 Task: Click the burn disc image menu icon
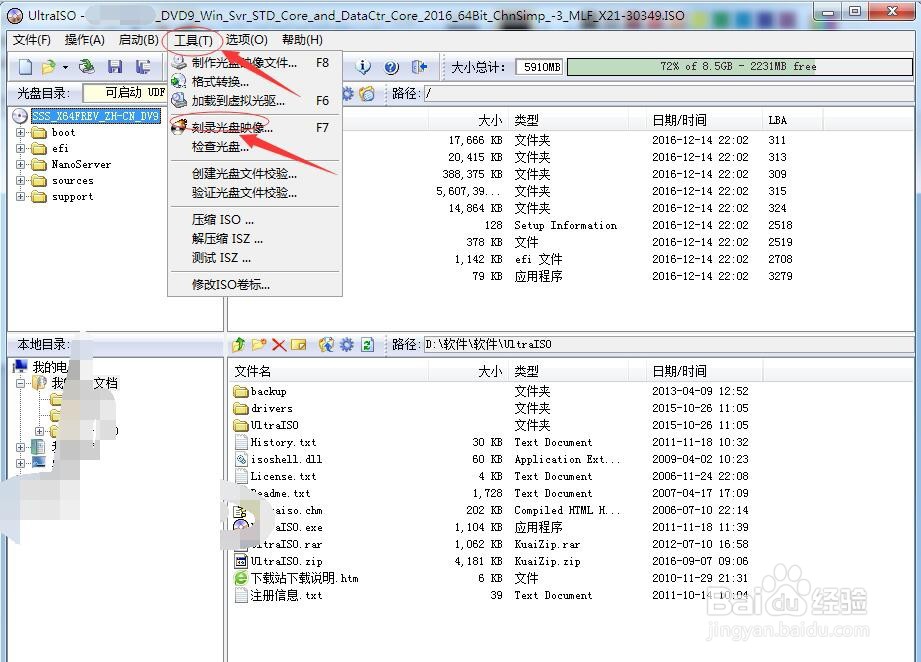tap(179, 127)
